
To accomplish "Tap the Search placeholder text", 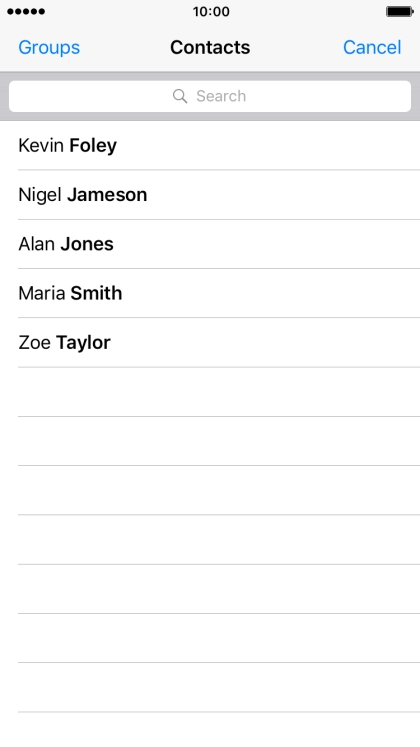I will (x=221, y=96).
